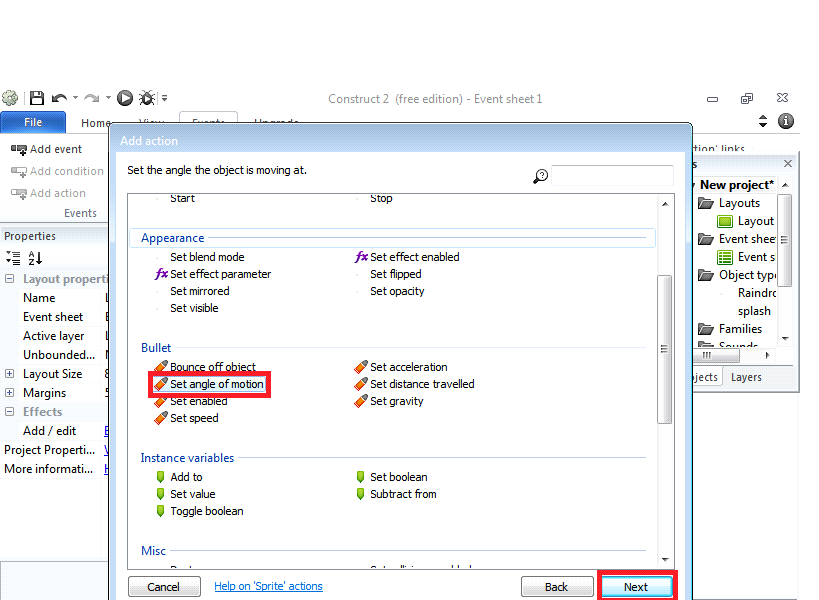Select the Bounce off object bullet action

pyautogui.click(x=205, y=367)
